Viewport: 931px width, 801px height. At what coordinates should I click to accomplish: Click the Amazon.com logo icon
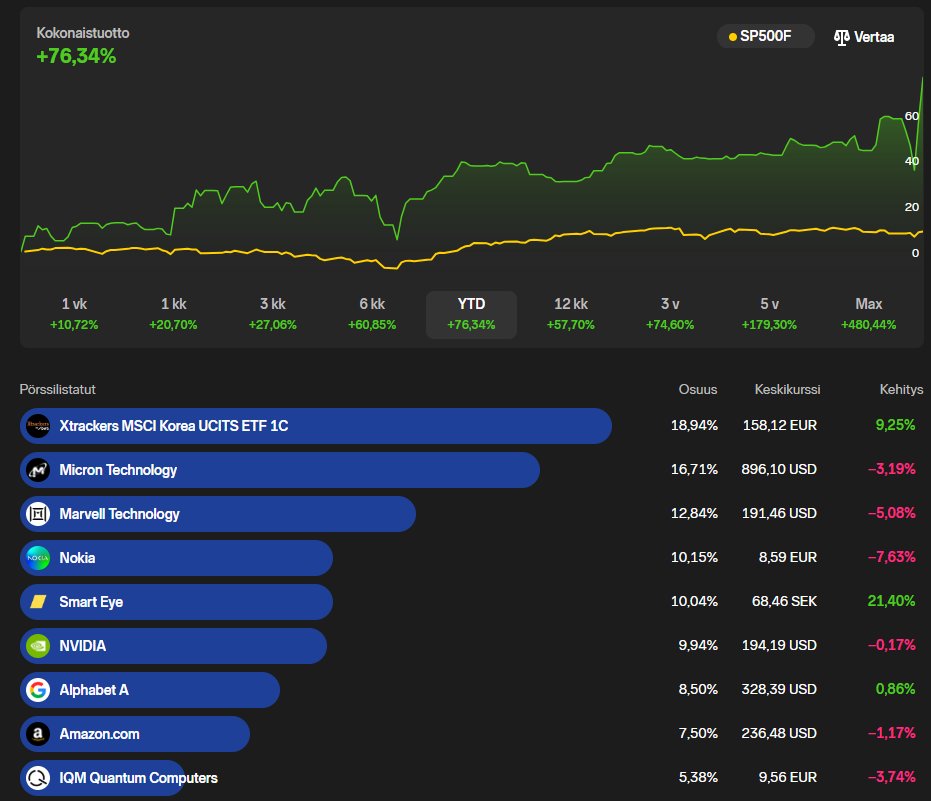click(38, 733)
